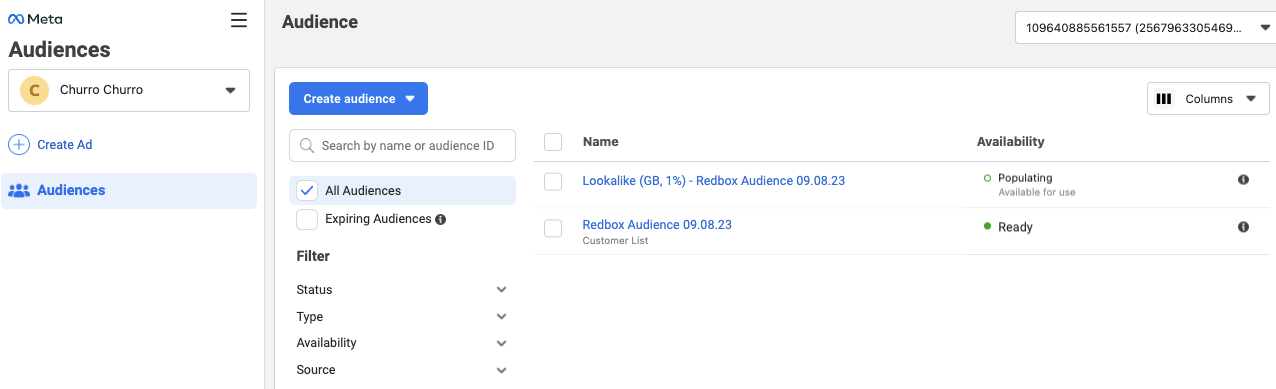
Task: Click the Audiences people icon in sidebar
Action: pyautogui.click(x=19, y=190)
